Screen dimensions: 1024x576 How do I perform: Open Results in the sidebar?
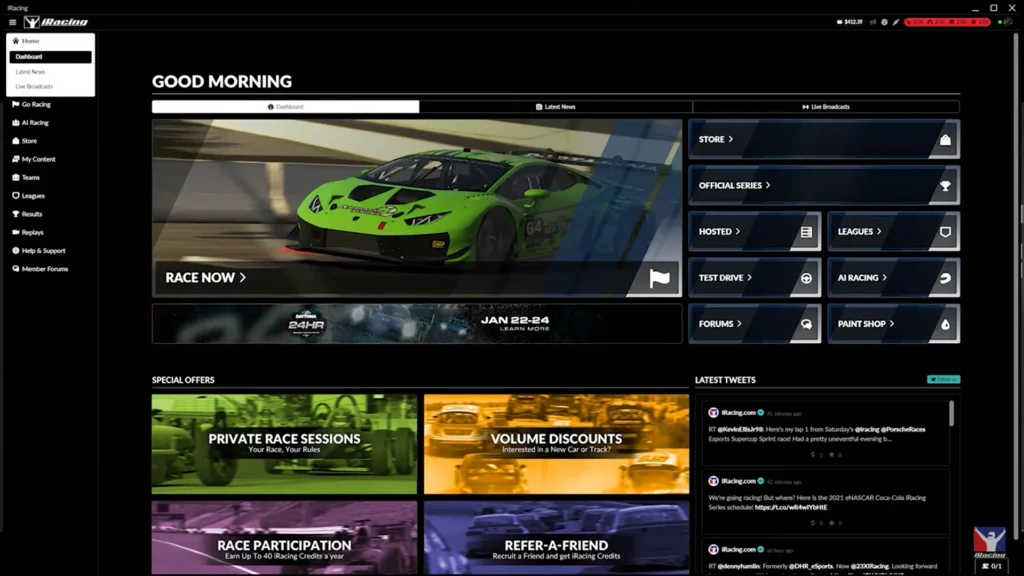point(27,214)
